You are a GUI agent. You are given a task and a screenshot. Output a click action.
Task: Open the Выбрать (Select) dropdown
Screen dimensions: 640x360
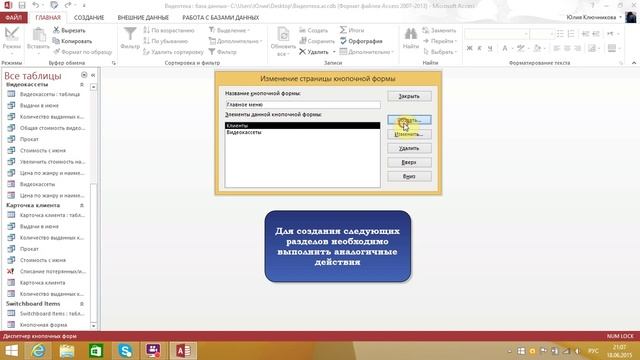point(440,52)
